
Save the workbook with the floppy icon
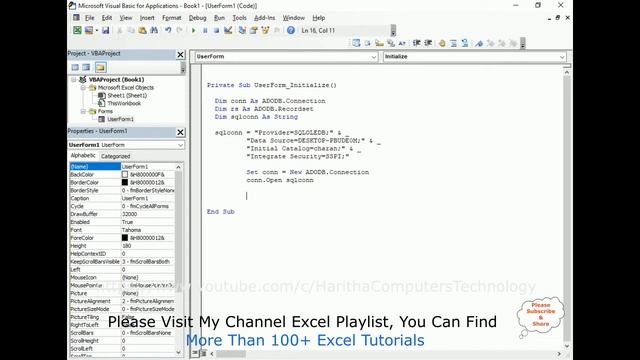click(x=106, y=30)
